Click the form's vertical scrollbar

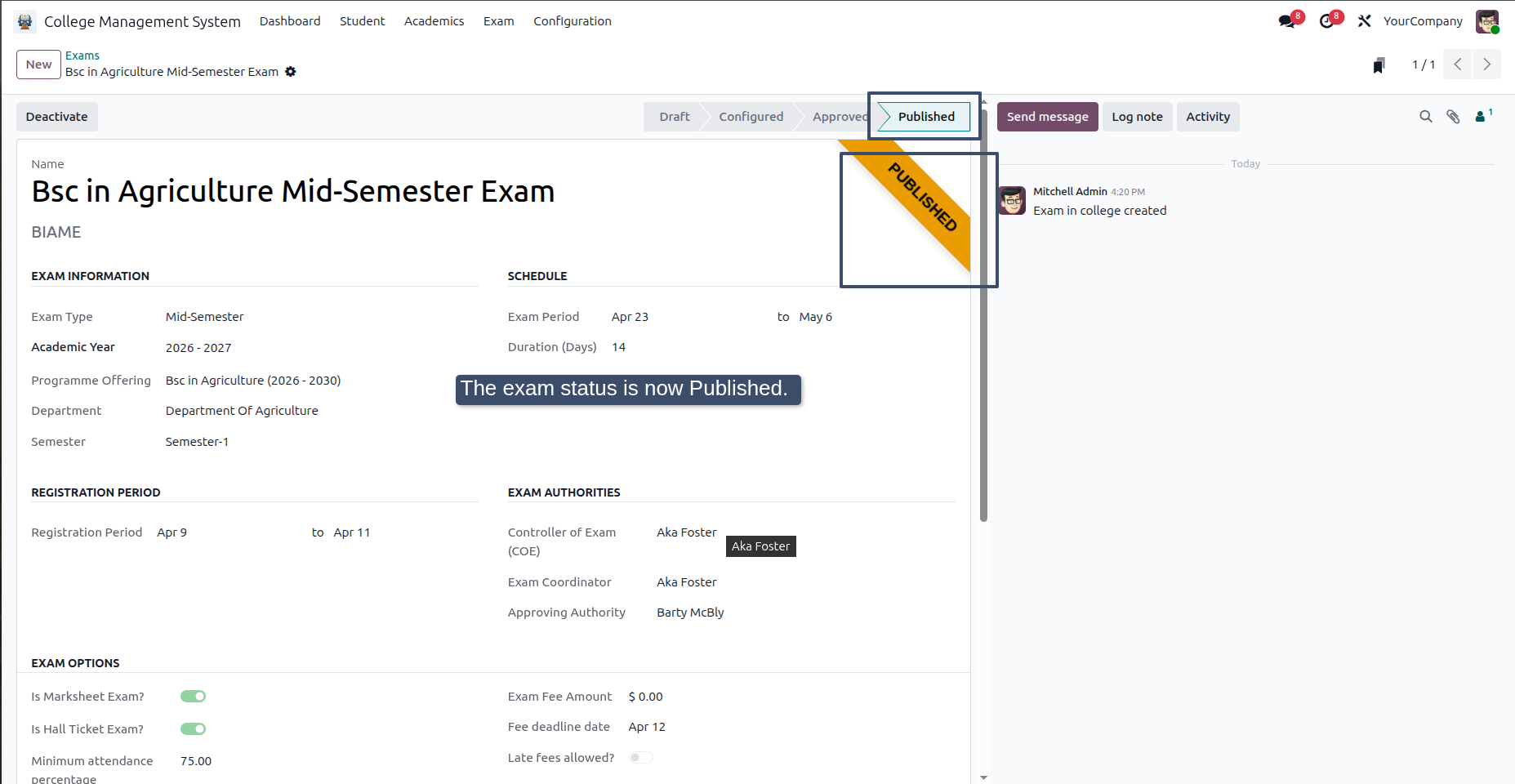click(983, 314)
